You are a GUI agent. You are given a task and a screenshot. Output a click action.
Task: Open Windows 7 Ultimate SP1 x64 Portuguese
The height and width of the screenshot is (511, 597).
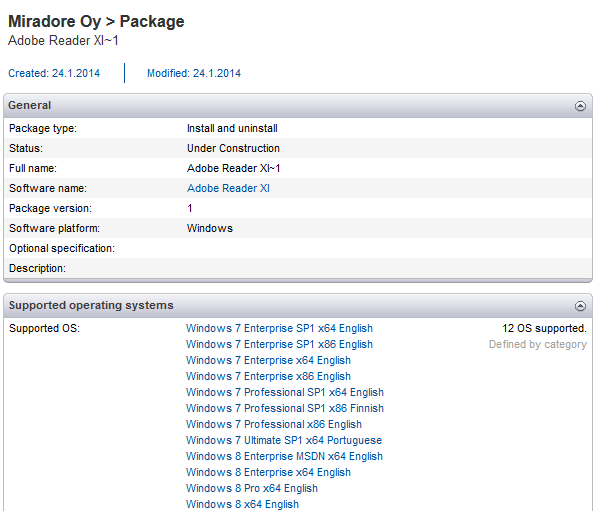[x=284, y=440]
